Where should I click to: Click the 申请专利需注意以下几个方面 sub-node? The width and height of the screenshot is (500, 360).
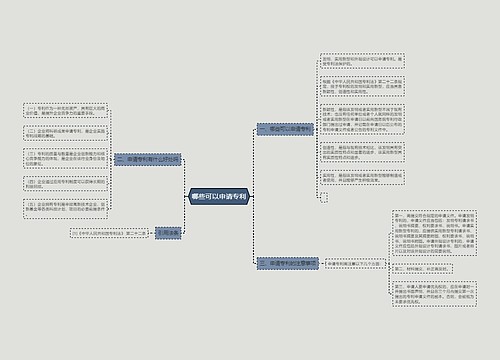click(x=355, y=264)
